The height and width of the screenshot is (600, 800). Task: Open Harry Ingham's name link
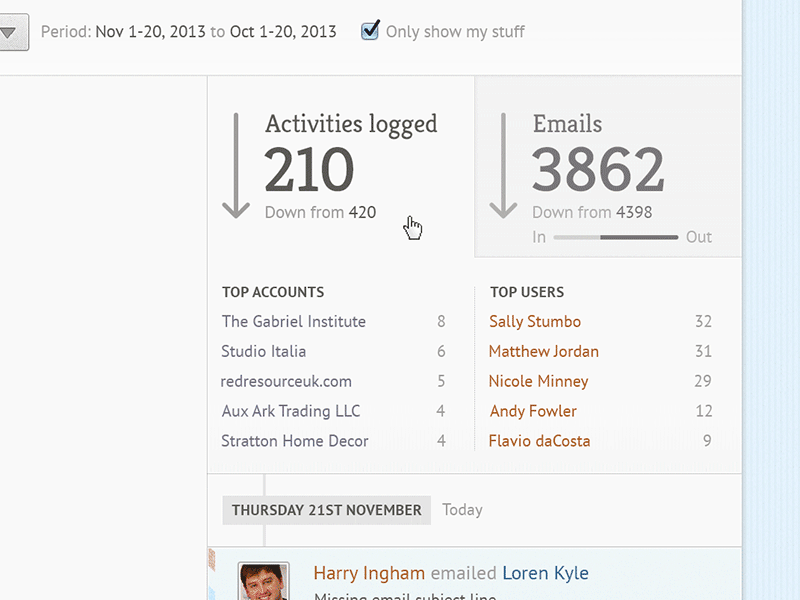pyautogui.click(x=369, y=573)
